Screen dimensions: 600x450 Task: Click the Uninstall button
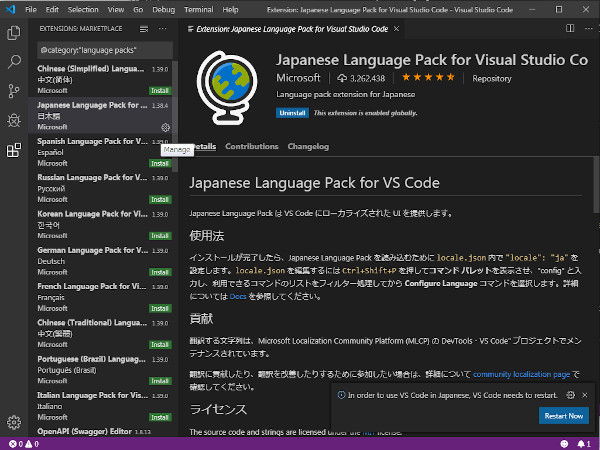pyautogui.click(x=292, y=113)
